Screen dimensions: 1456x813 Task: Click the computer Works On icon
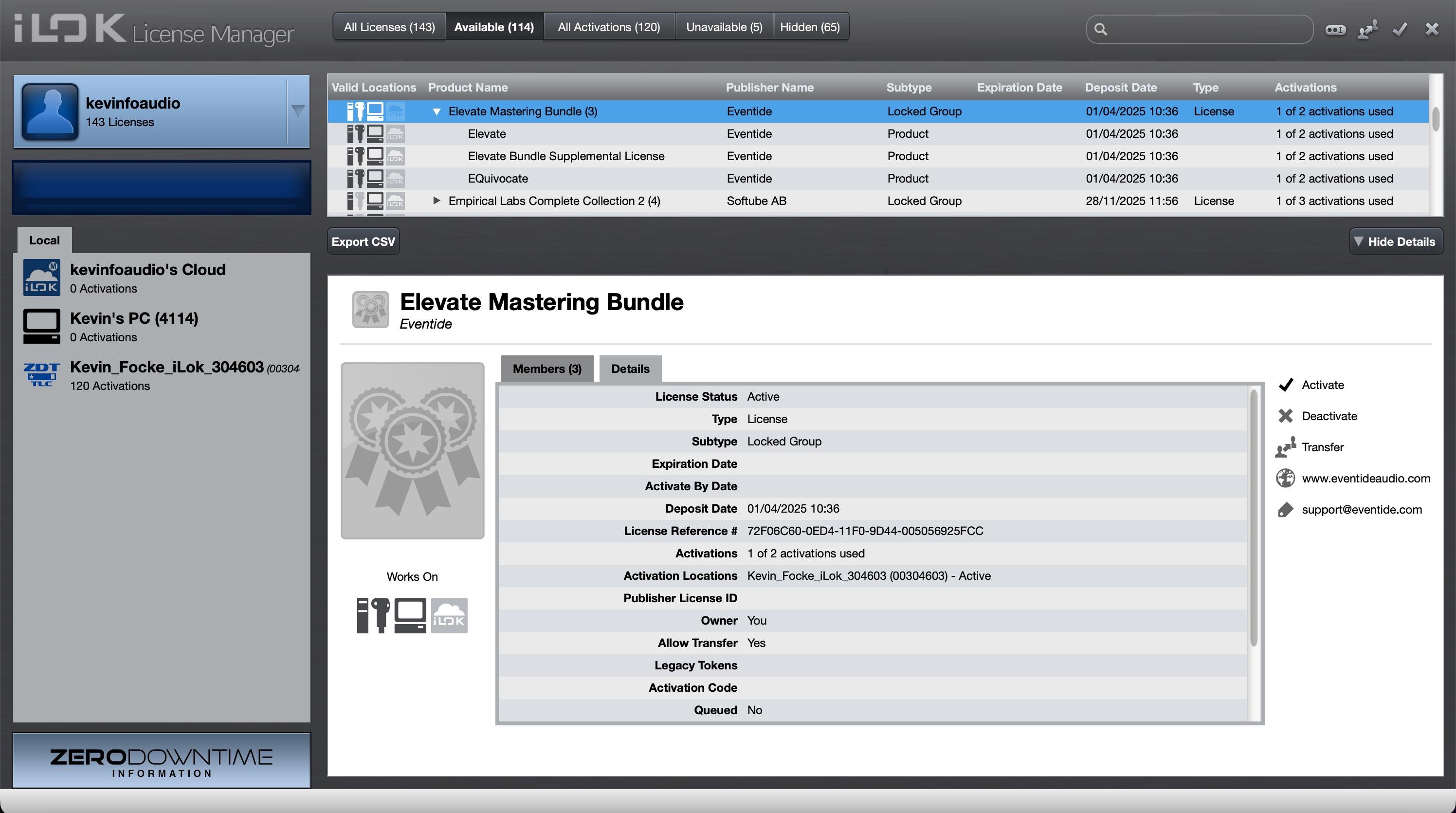tap(410, 615)
